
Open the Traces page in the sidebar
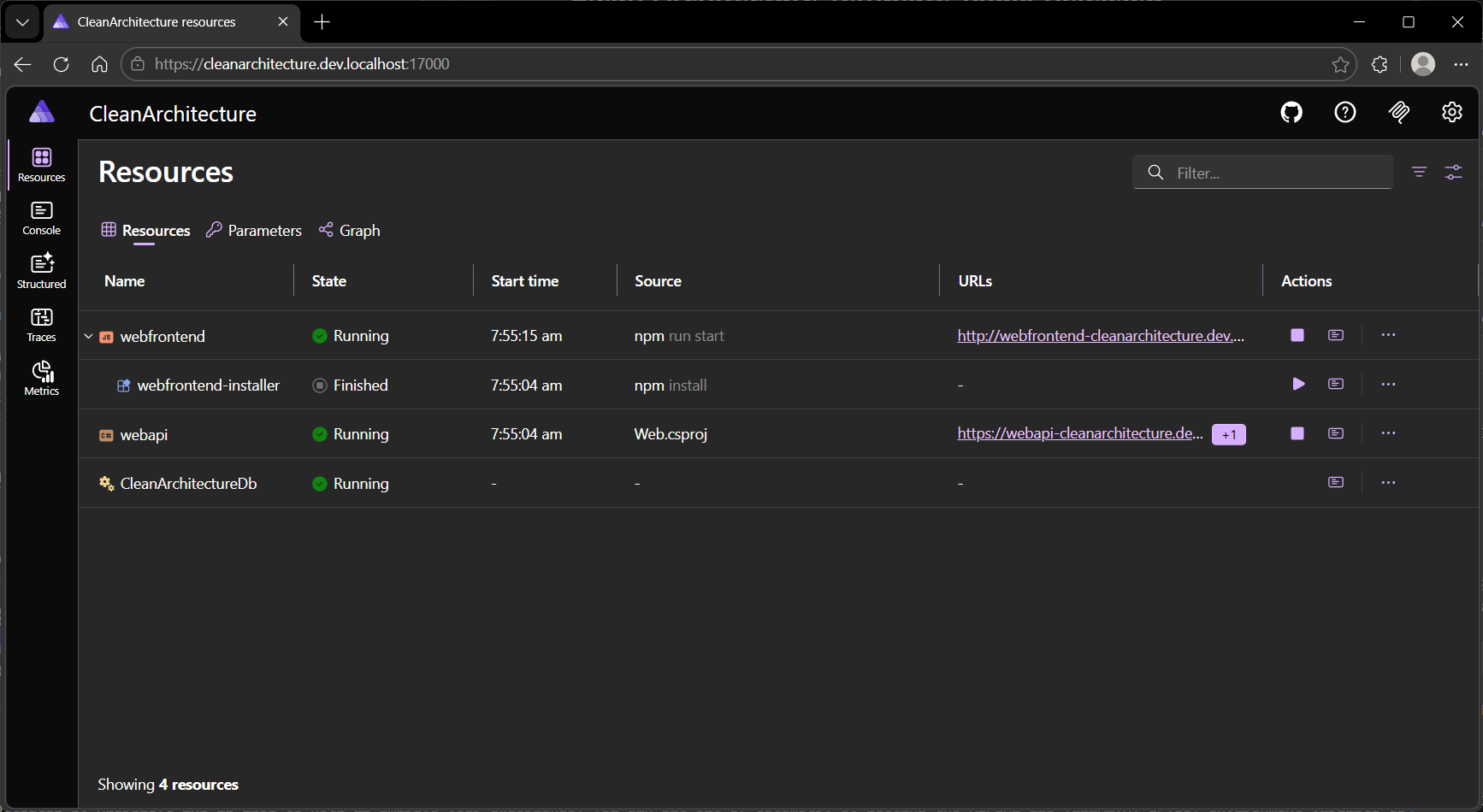[40, 323]
